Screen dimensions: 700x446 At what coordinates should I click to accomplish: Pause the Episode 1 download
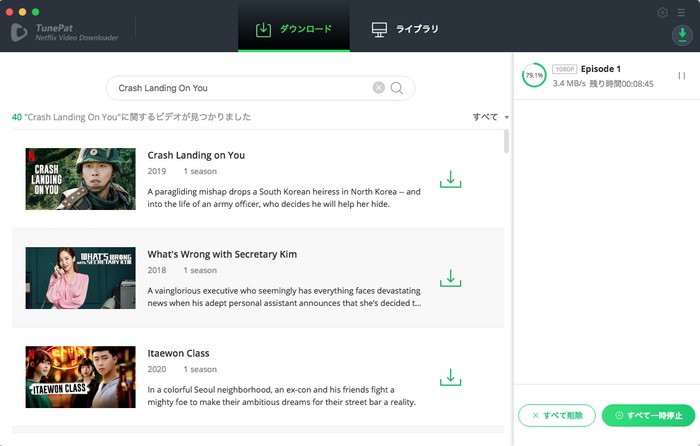coord(682,76)
